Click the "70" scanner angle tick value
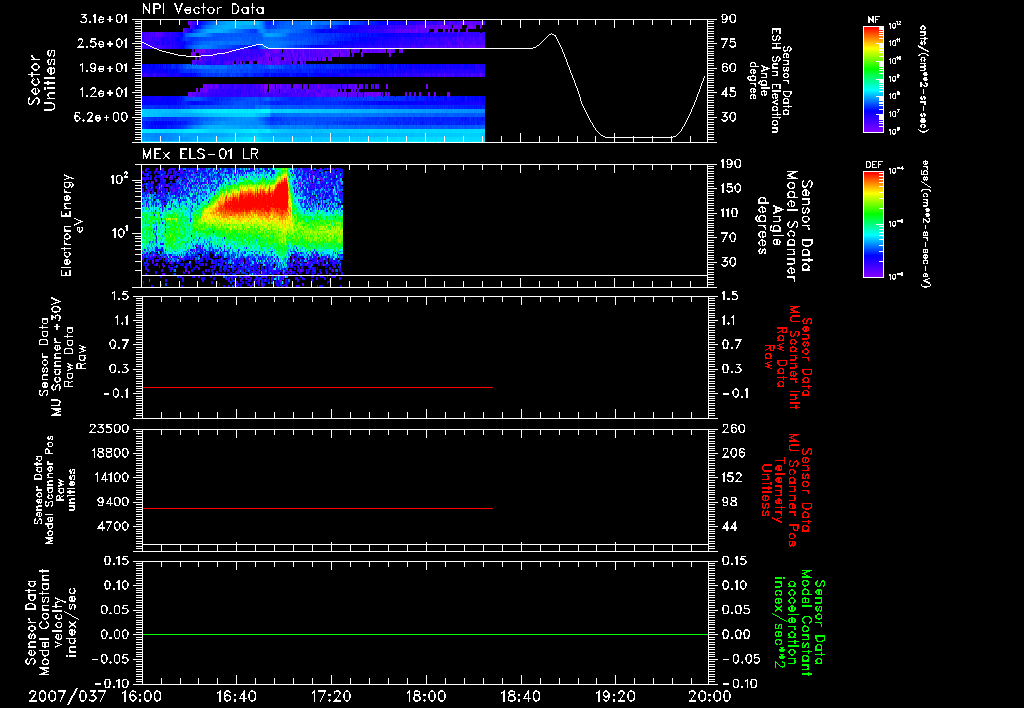This screenshot has width=1024, height=708. [729, 238]
